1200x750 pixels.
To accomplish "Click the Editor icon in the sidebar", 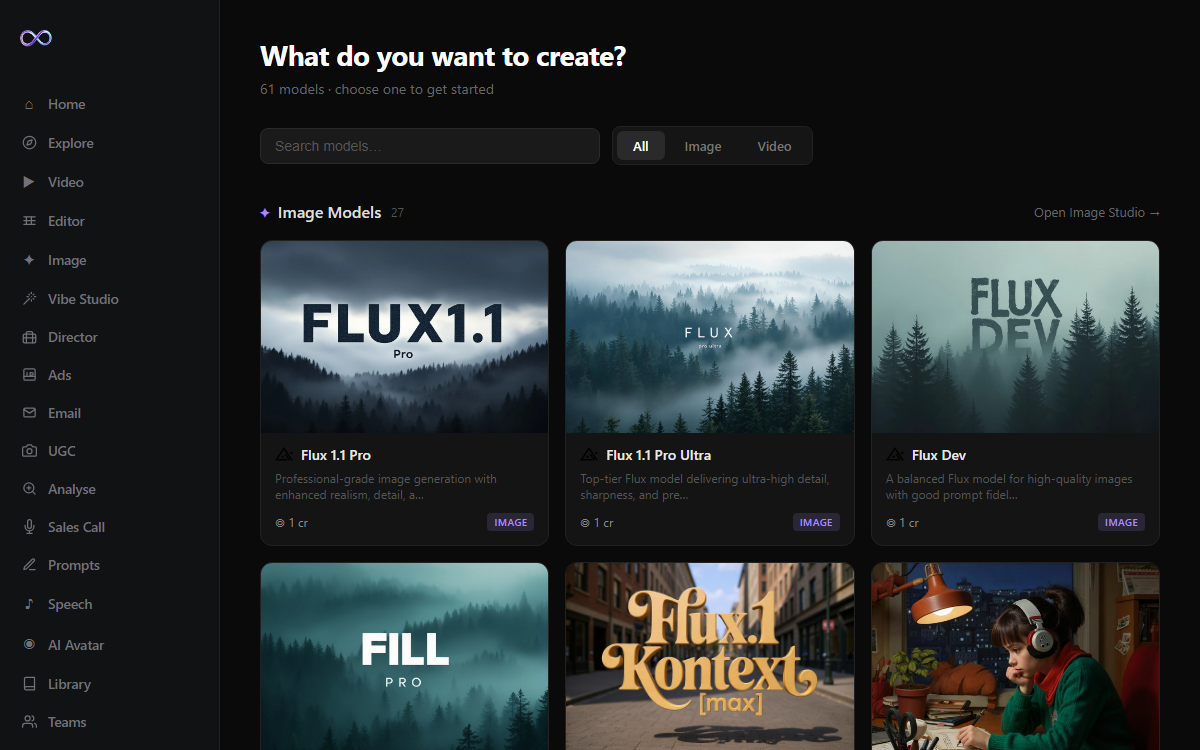I will pos(29,221).
